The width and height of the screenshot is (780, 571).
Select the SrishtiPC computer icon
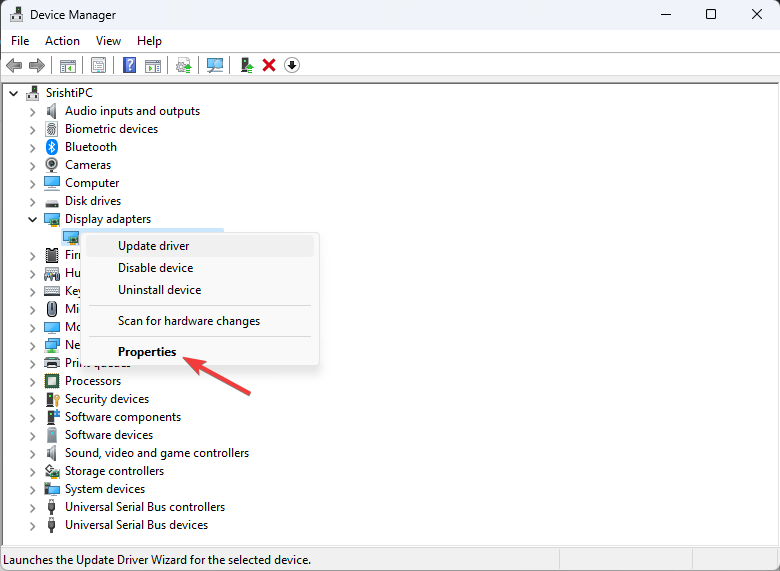coord(33,93)
